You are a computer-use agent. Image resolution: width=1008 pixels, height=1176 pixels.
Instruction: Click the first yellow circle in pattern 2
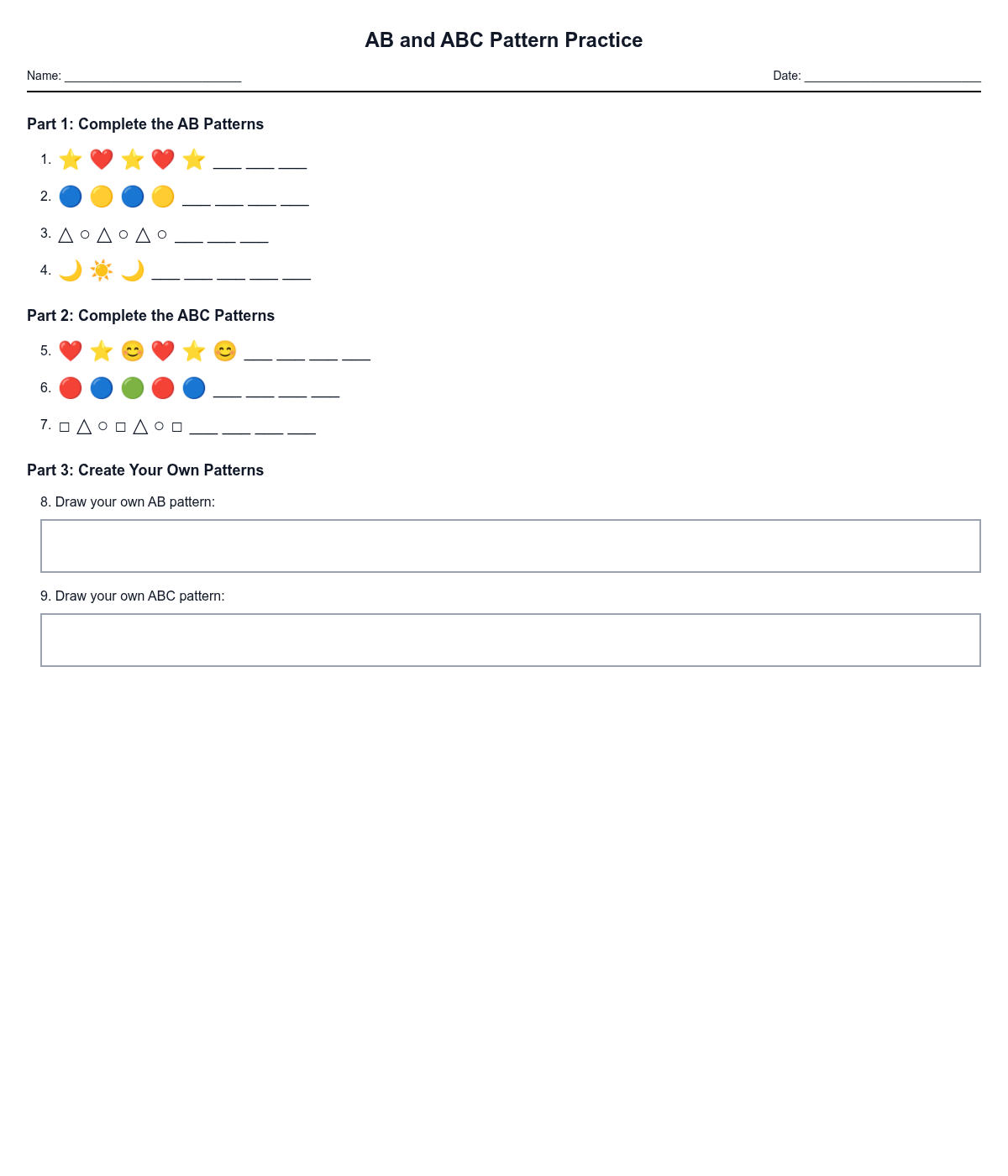[102, 197]
